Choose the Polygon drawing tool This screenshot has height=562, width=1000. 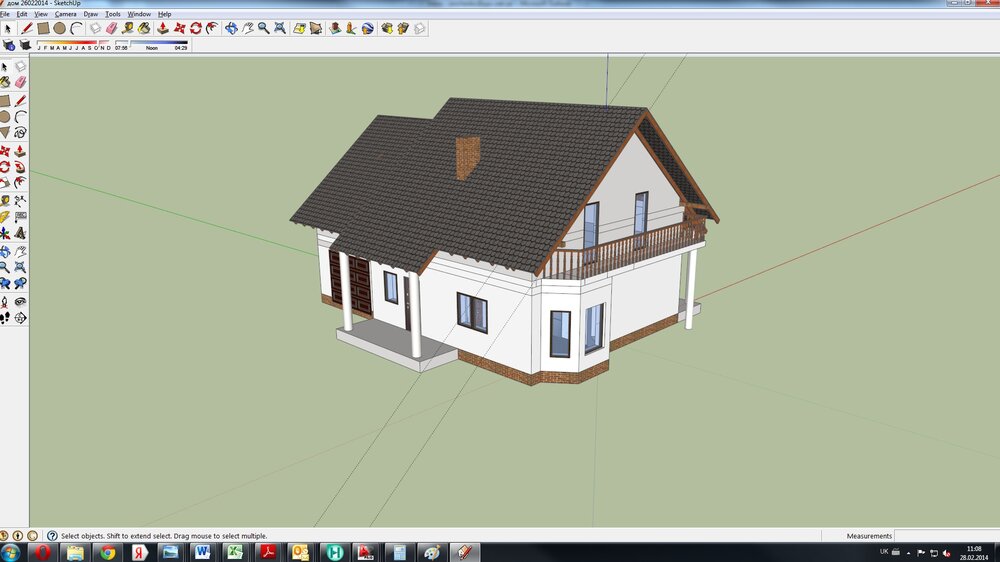pyautogui.click(x=5, y=132)
